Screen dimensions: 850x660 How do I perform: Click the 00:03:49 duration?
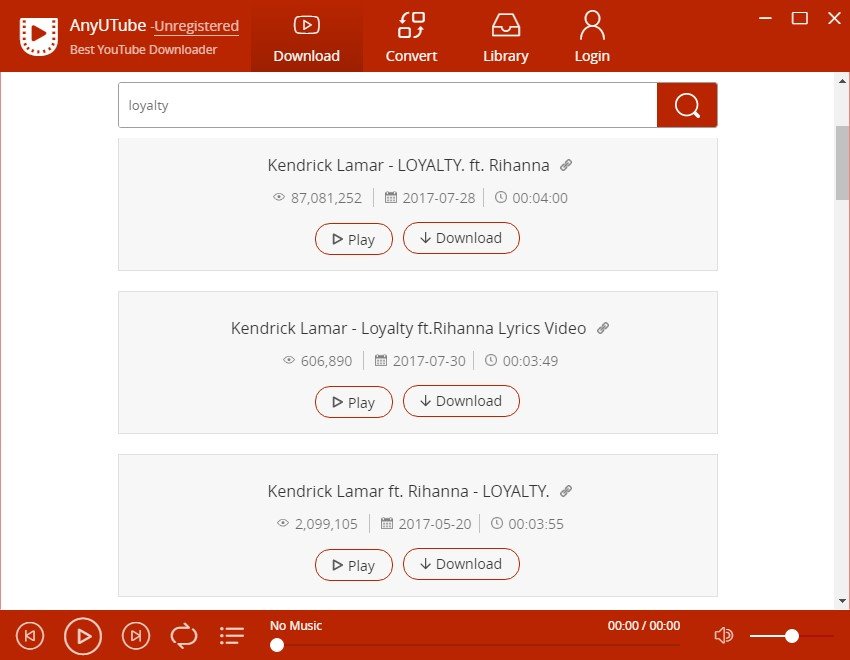click(x=530, y=361)
